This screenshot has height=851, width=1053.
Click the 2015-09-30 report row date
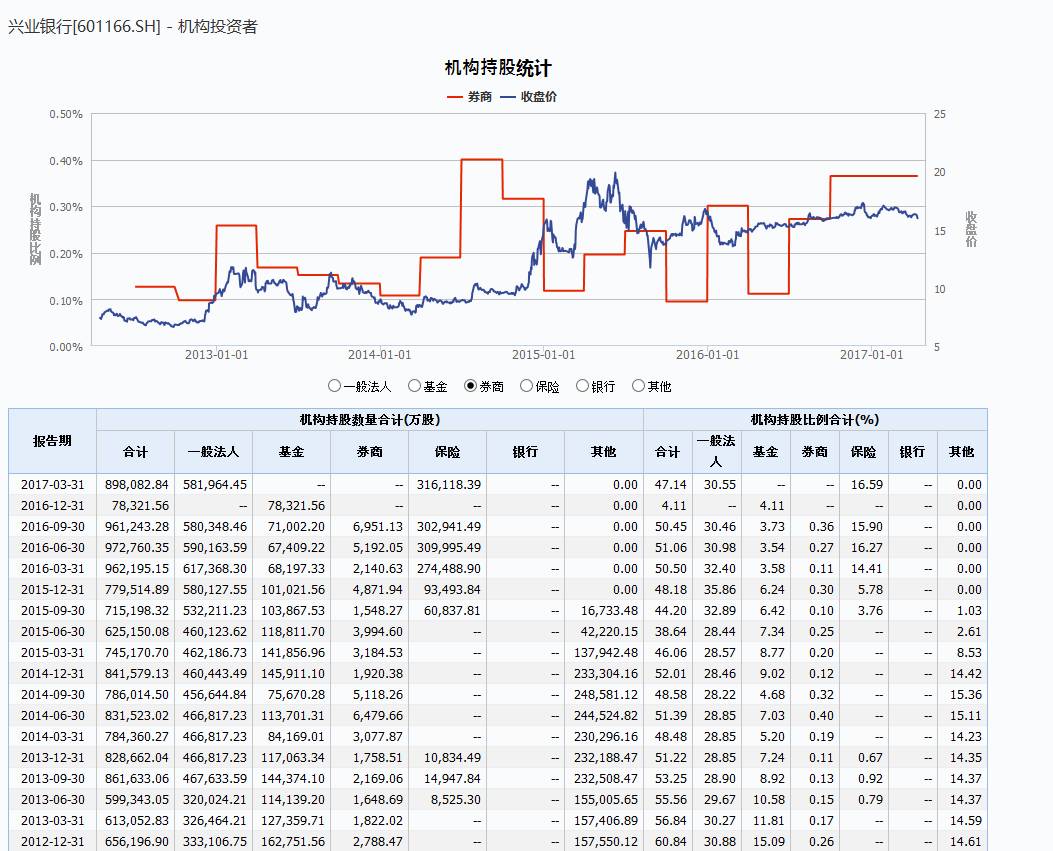pyautogui.click(x=52, y=611)
